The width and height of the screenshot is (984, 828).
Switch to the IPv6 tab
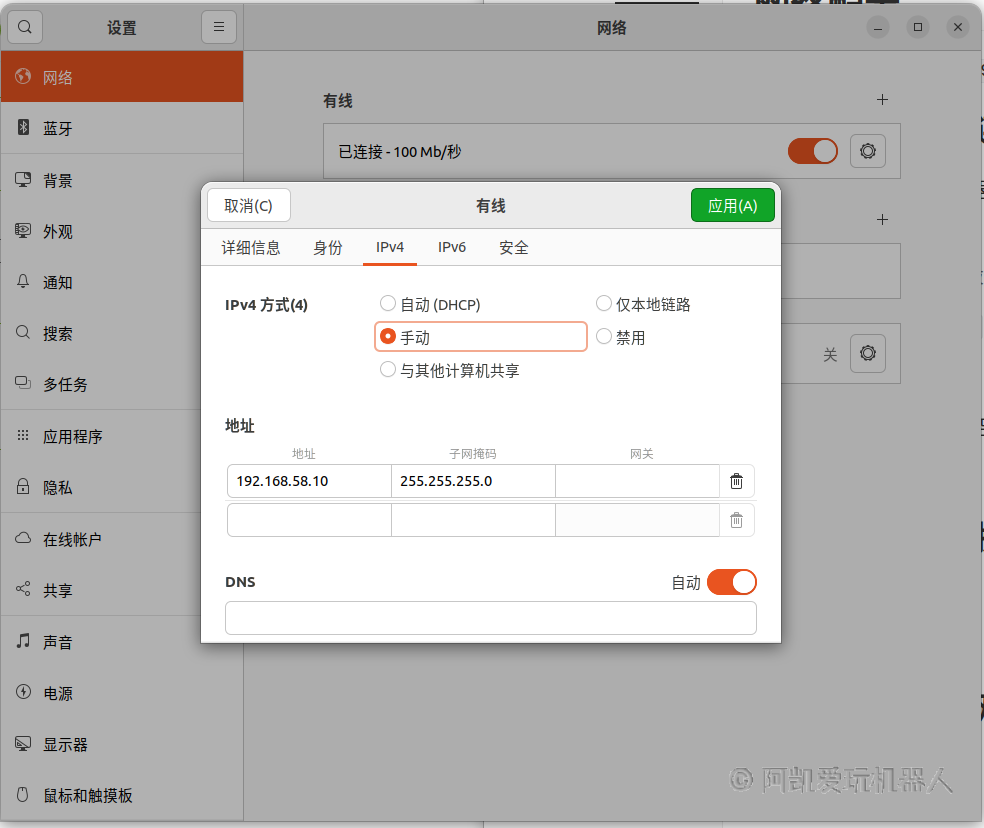coord(452,247)
